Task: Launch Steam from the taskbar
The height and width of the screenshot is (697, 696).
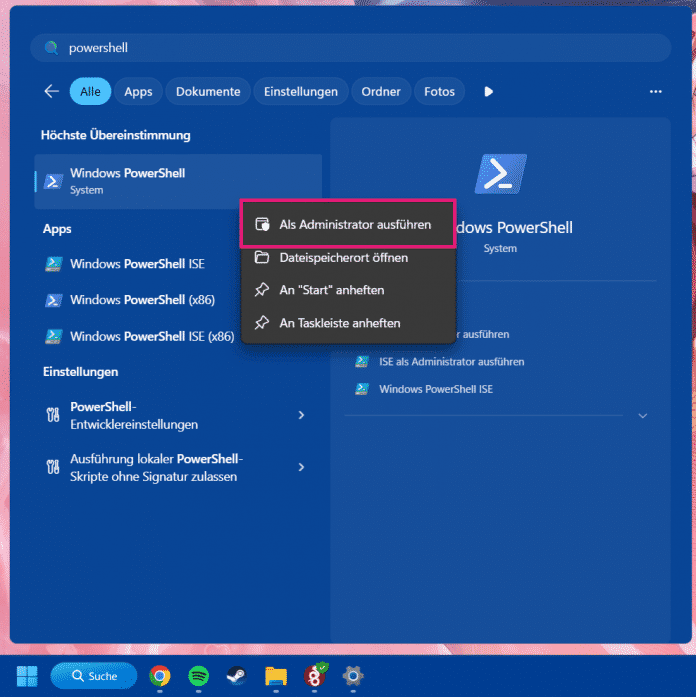Action: point(237,676)
